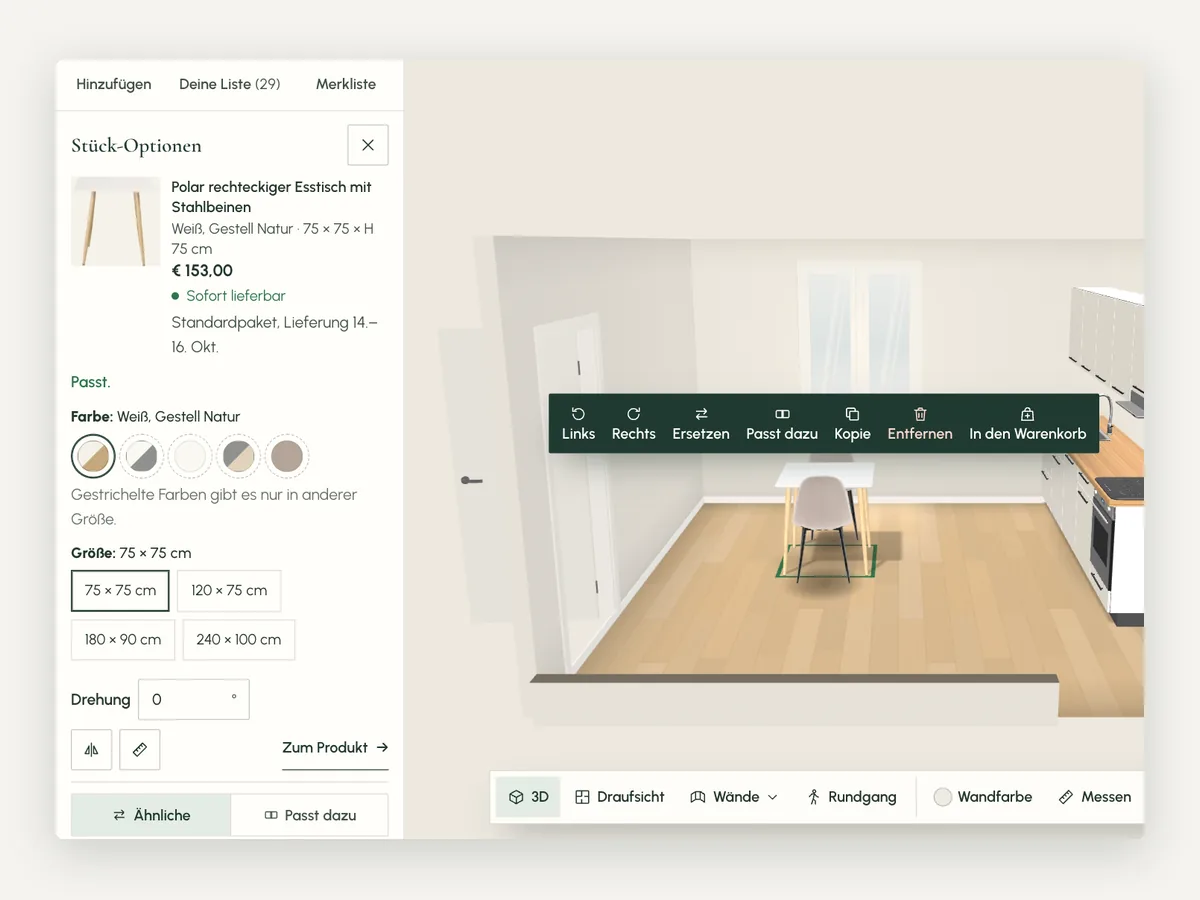1200x900 pixels.
Task: Switch to Draufsicht view
Action: coord(620,797)
